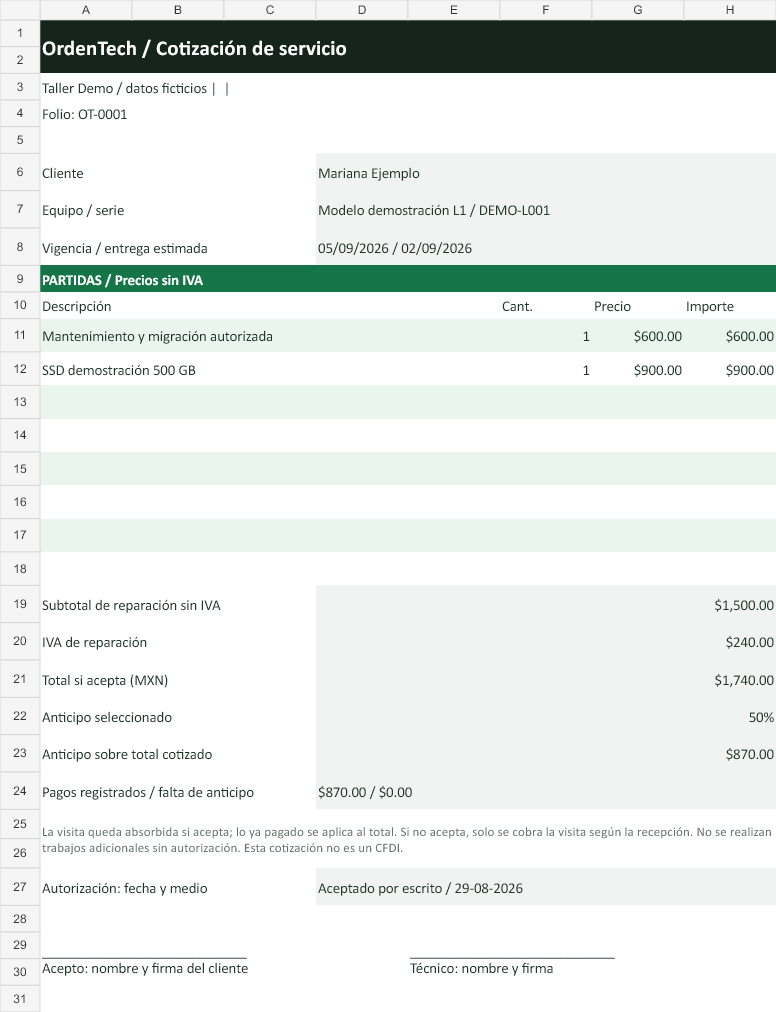Click the 'Precio' column heading
Viewport: 776px width, 1012px height.
tap(612, 307)
